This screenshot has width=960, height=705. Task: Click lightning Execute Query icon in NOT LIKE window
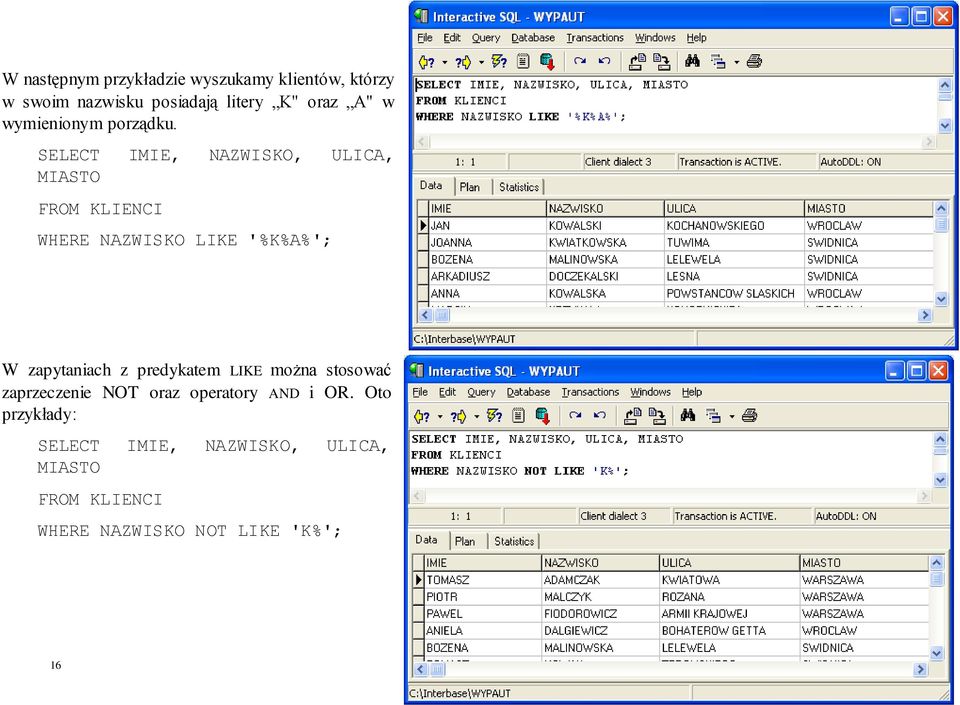[495, 416]
